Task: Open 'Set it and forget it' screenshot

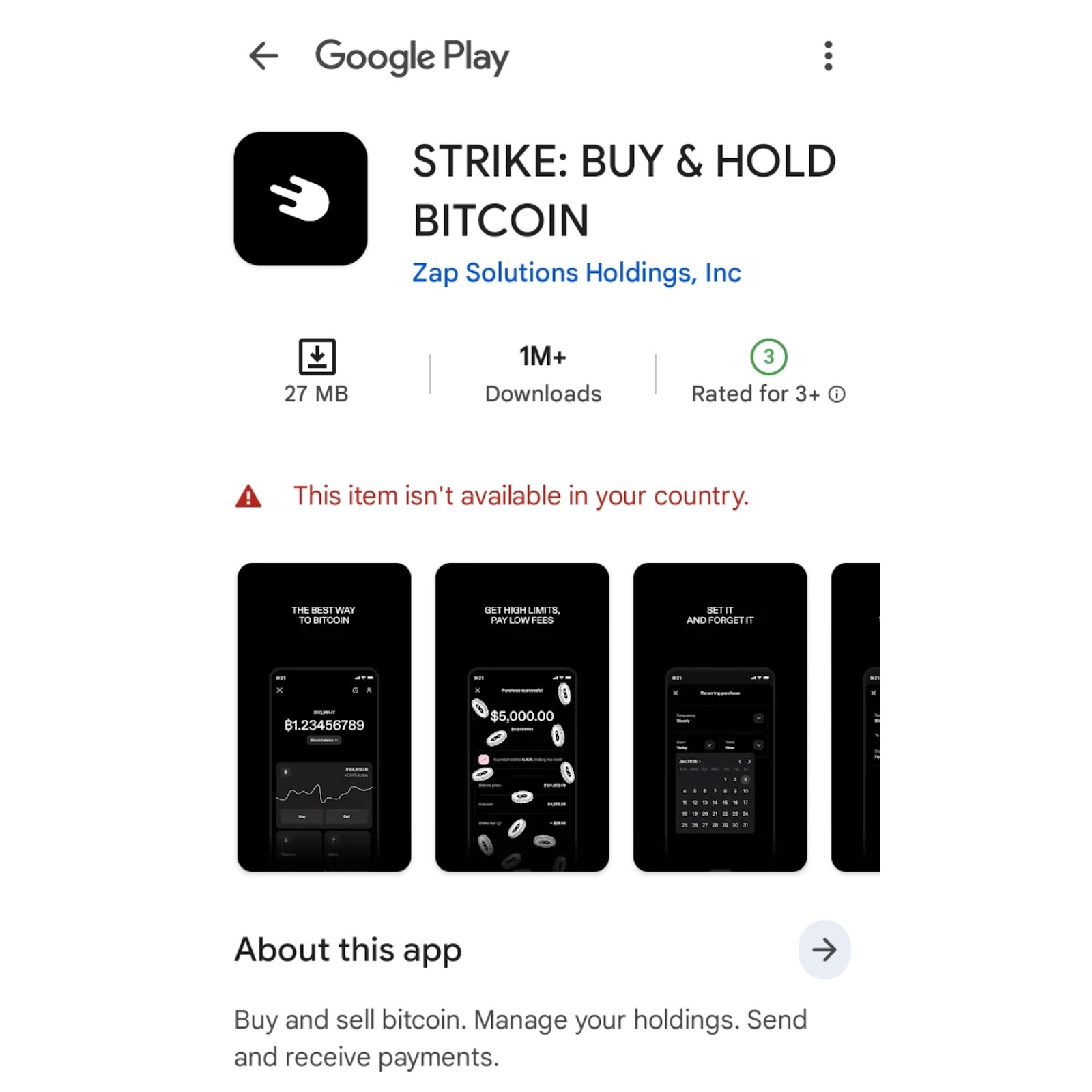Action: coord(720,717)
